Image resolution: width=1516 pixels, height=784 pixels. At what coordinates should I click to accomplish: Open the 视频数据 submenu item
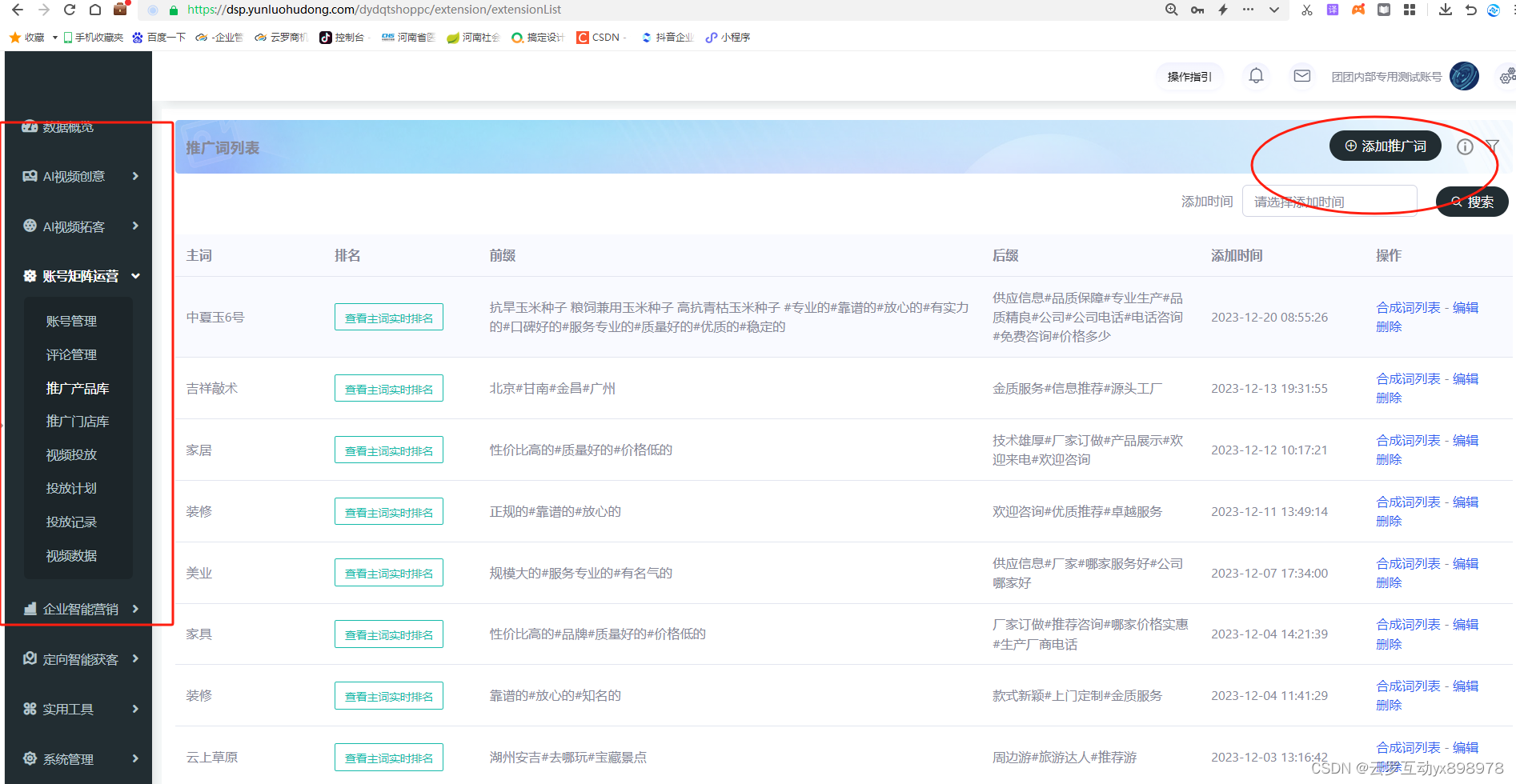point(71,555)
